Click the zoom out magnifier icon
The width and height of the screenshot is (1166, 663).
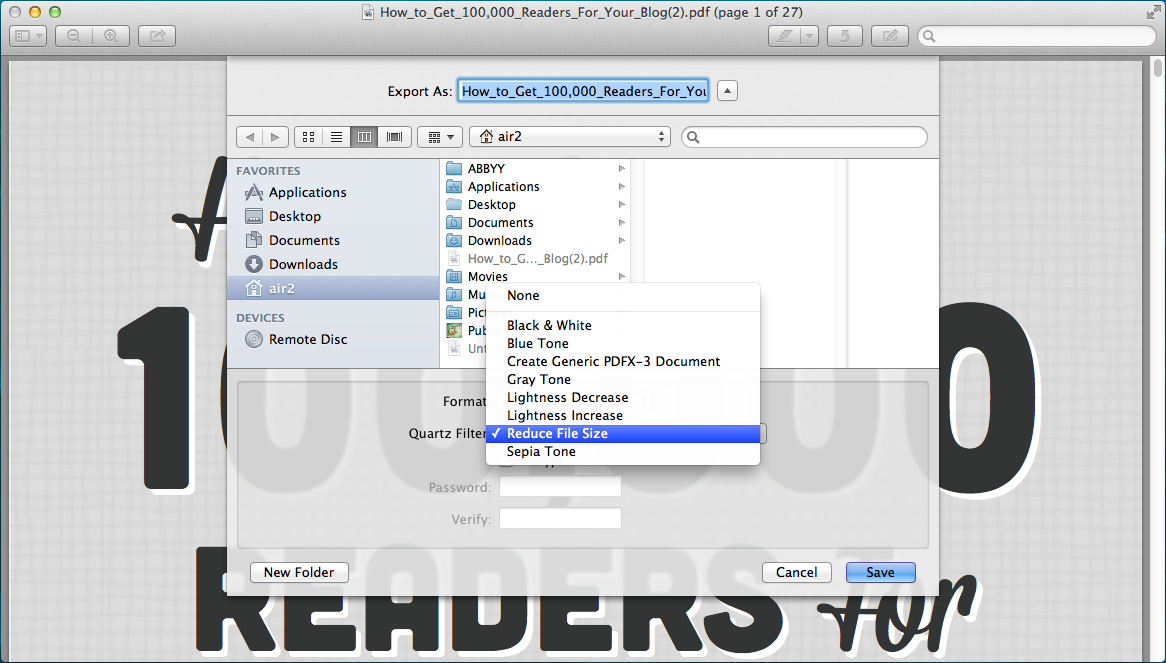pos(73,35)
